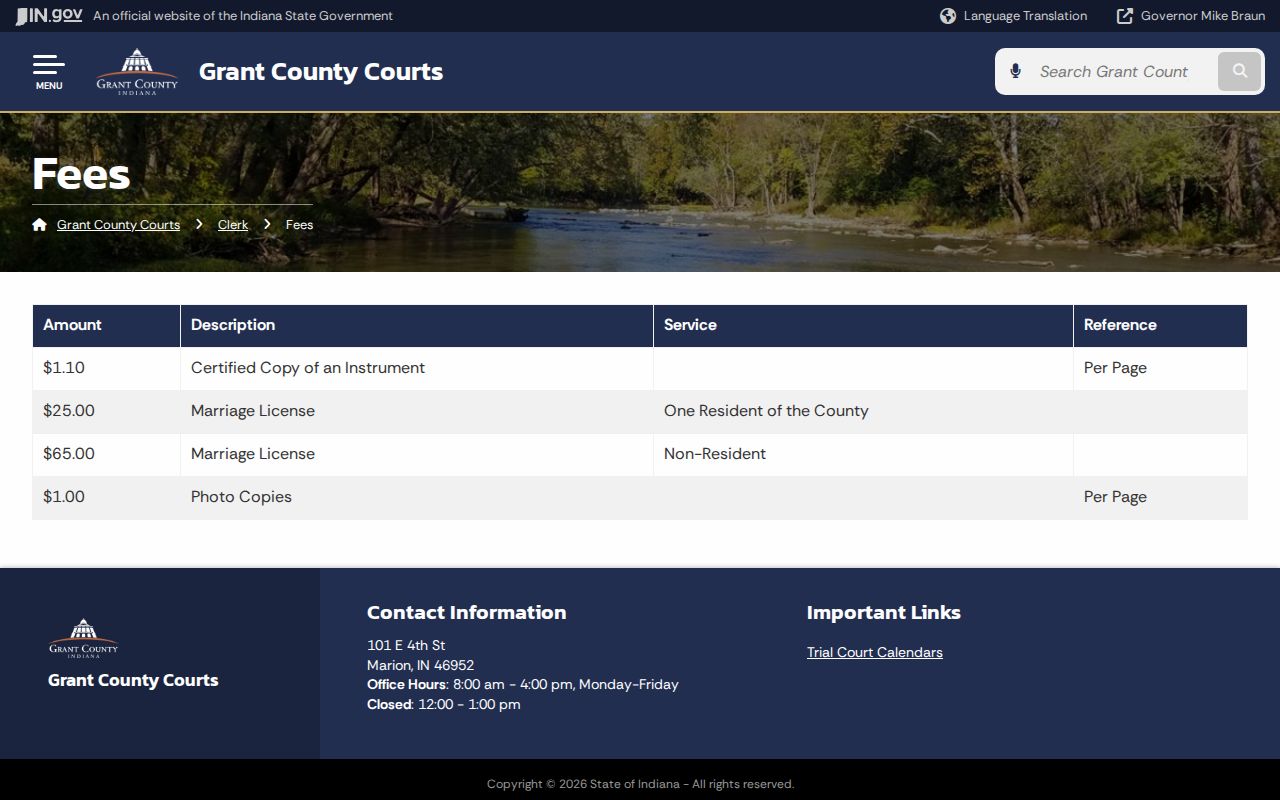Image resolution: width=1280 pixels, height=800 pixels.
Task: Click the Grant County Indiana header logo
Action: pyautogui.click(x=137, y=72)
